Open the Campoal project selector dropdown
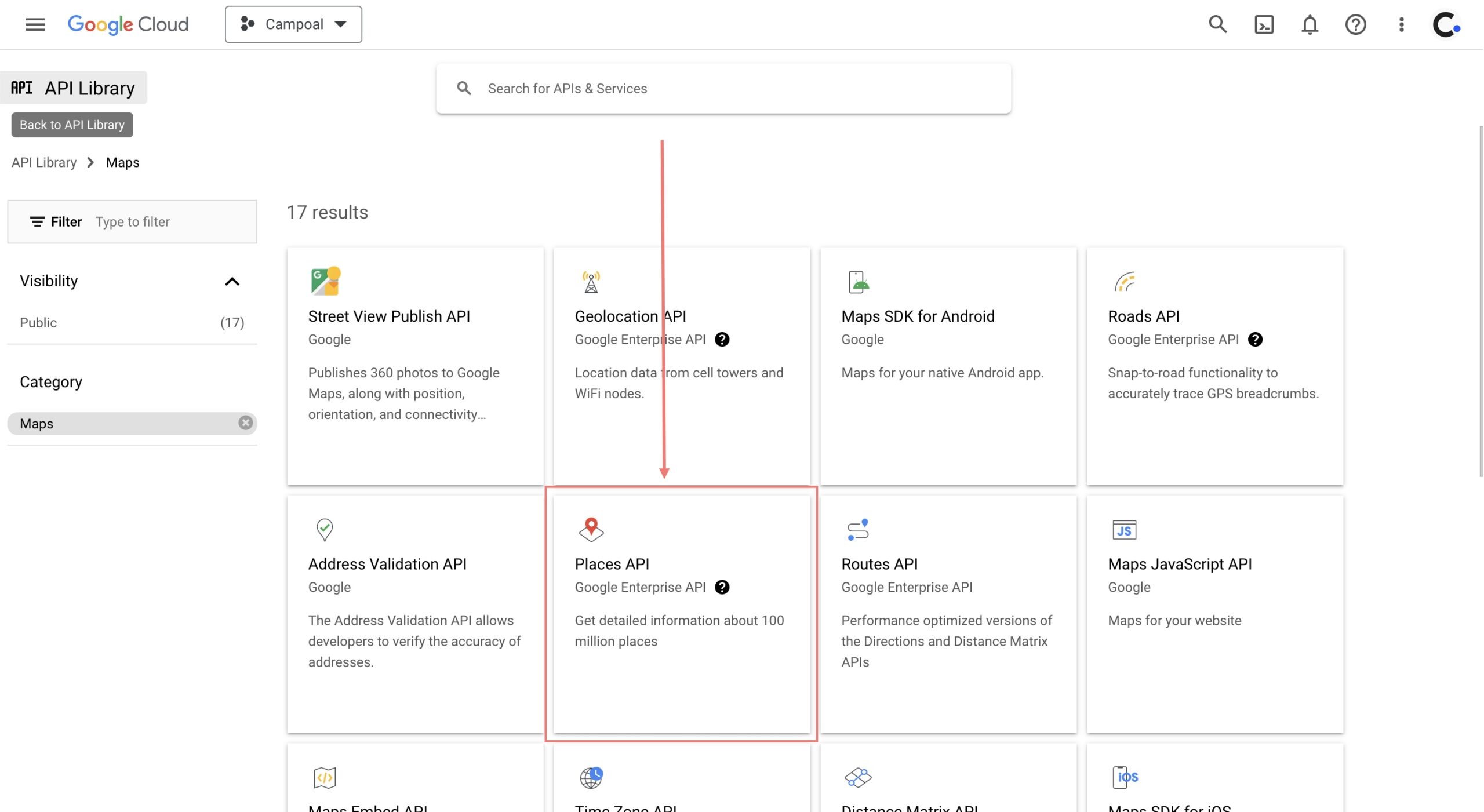This screenshot has width=1484, height=812. pos(293,24)
